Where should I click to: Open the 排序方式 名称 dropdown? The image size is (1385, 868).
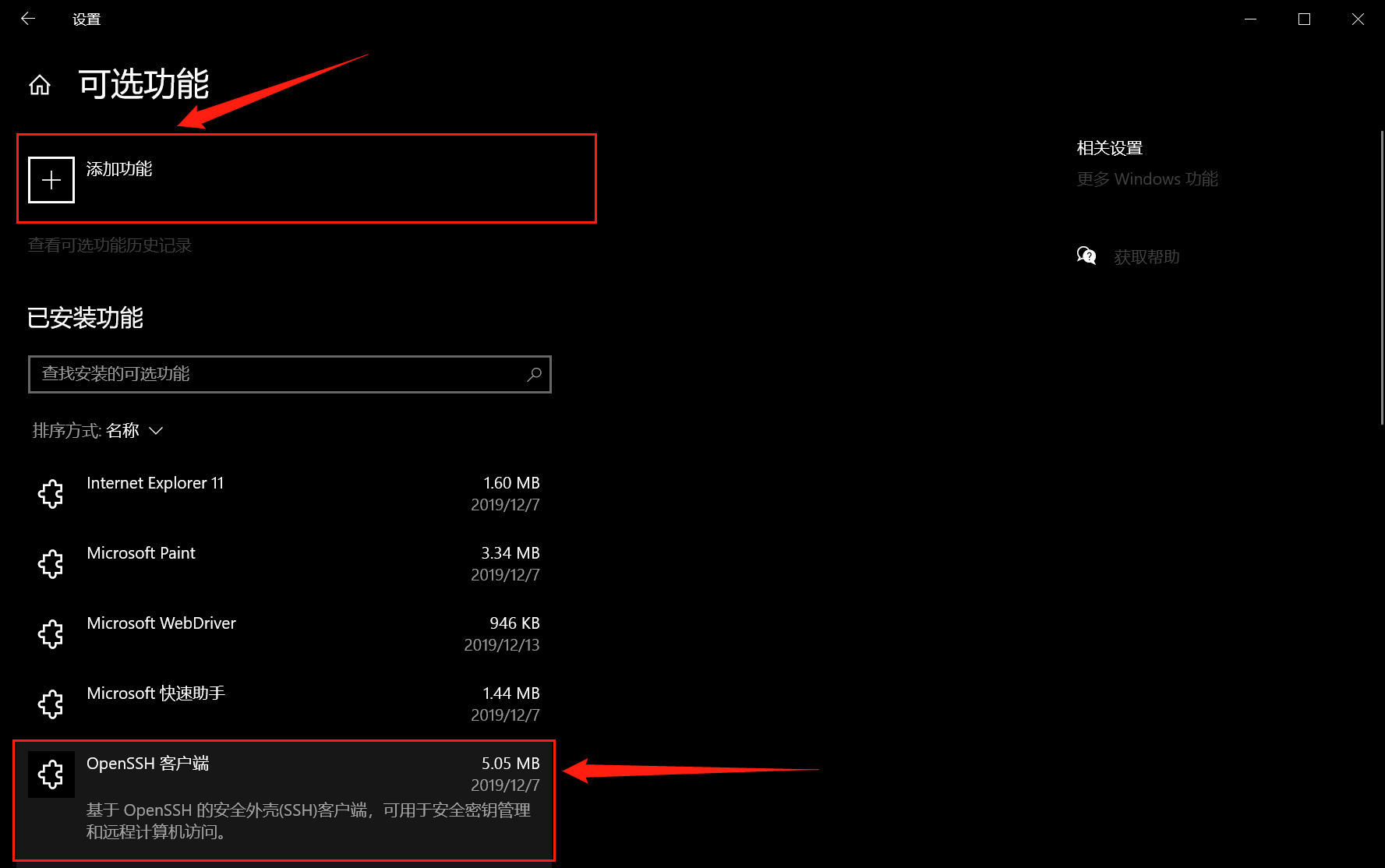(97, 431)
